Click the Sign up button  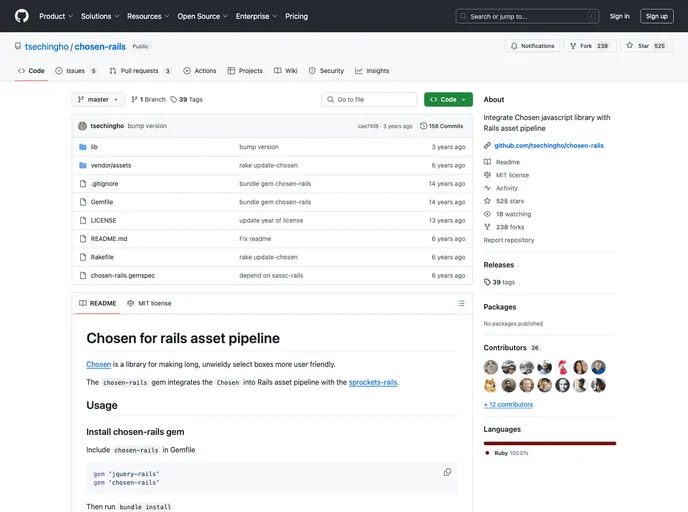tap(656, 16)
